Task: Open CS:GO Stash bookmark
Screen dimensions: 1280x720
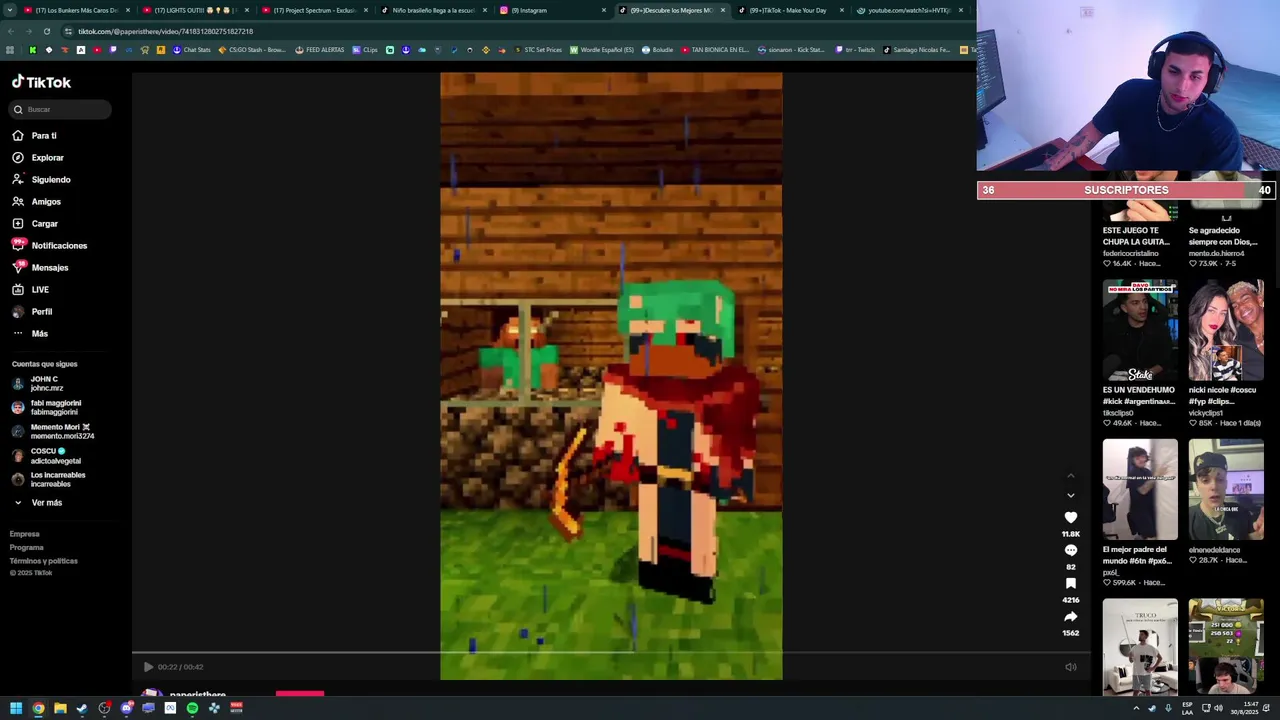Action: [252, 50]
